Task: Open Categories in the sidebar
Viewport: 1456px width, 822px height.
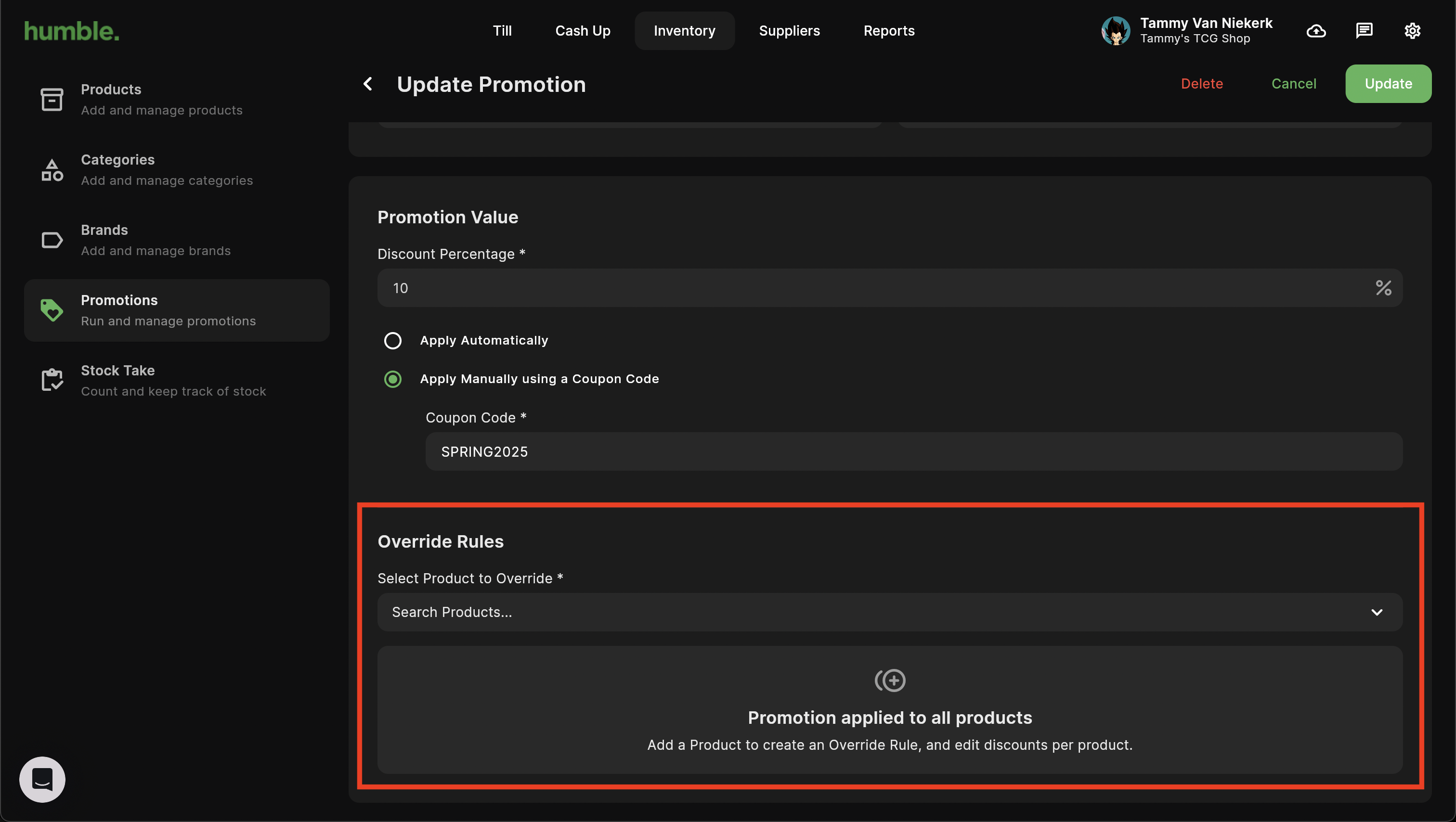Action: pyautogui.click(x=177, y=169)
